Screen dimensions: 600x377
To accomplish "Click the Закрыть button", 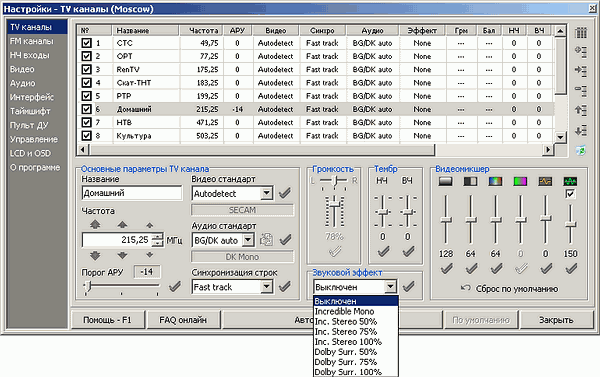I will pyautogui.click(x=556, y=320).
